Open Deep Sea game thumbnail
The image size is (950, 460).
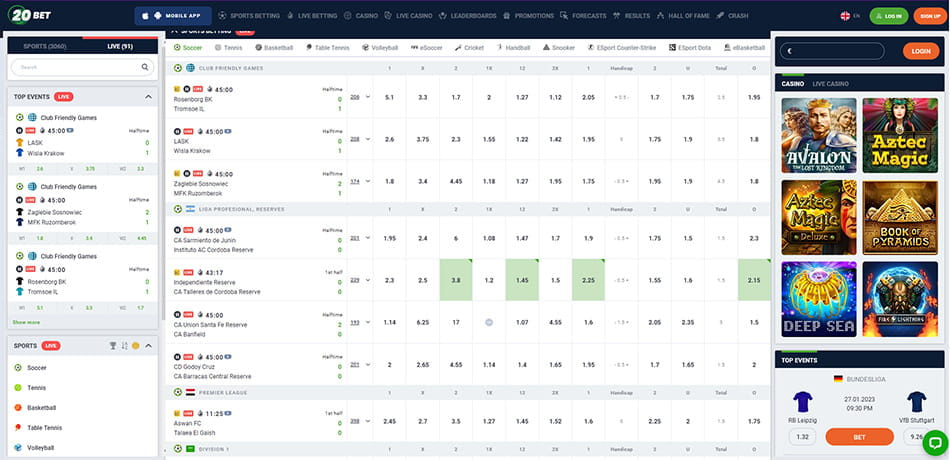(x=819, y=299)
